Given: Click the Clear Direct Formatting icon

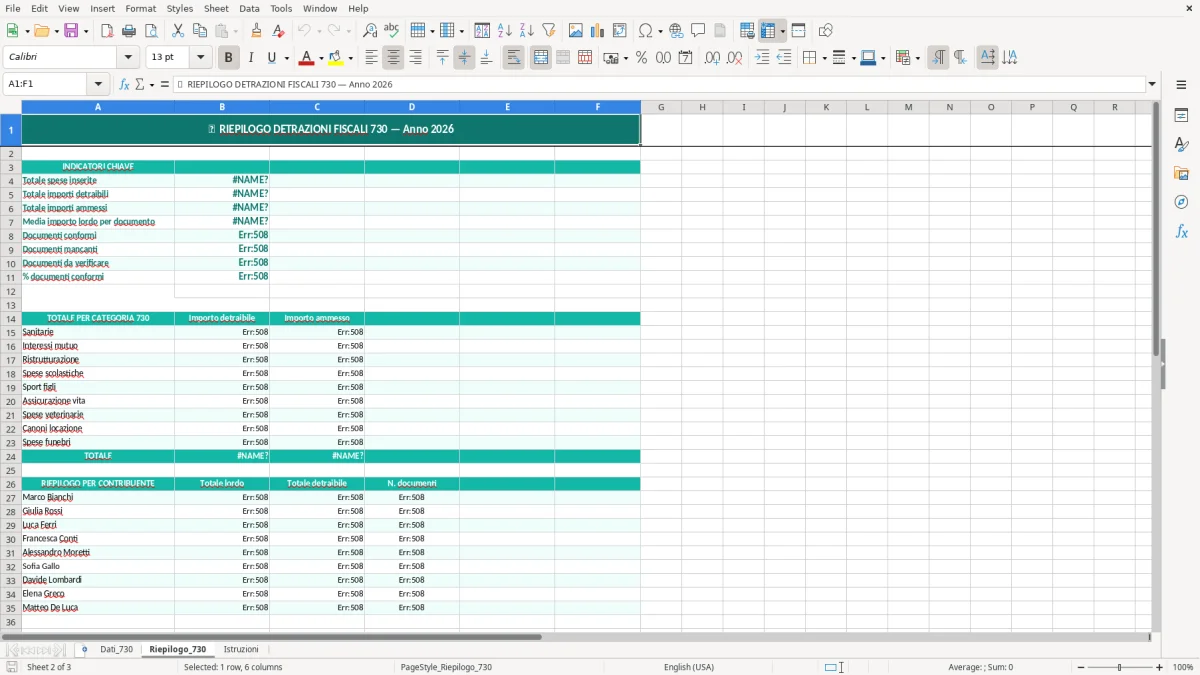Looking at the screenshot, I should [279, 31].
